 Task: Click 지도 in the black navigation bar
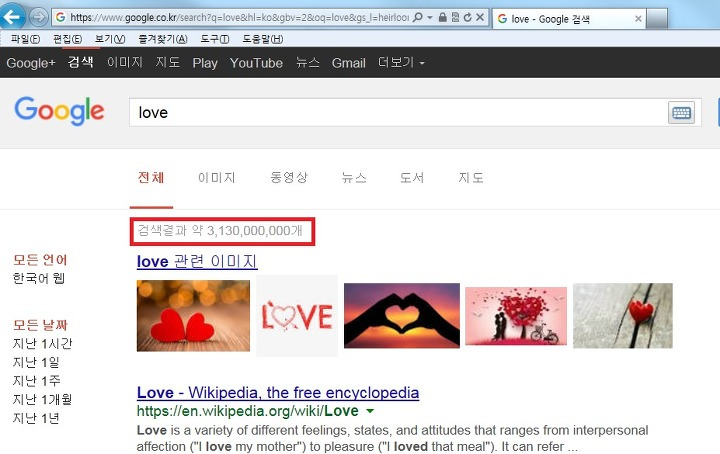click(168, 62)
